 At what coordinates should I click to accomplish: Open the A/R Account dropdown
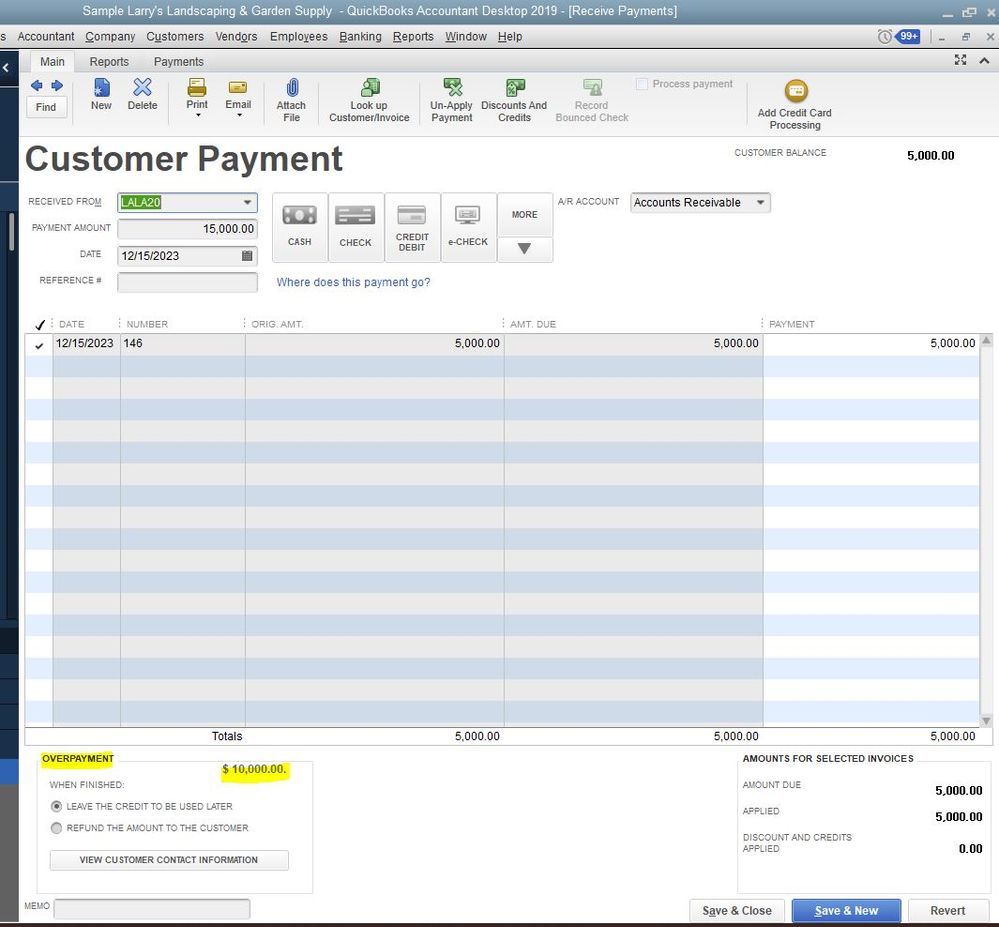760,203
